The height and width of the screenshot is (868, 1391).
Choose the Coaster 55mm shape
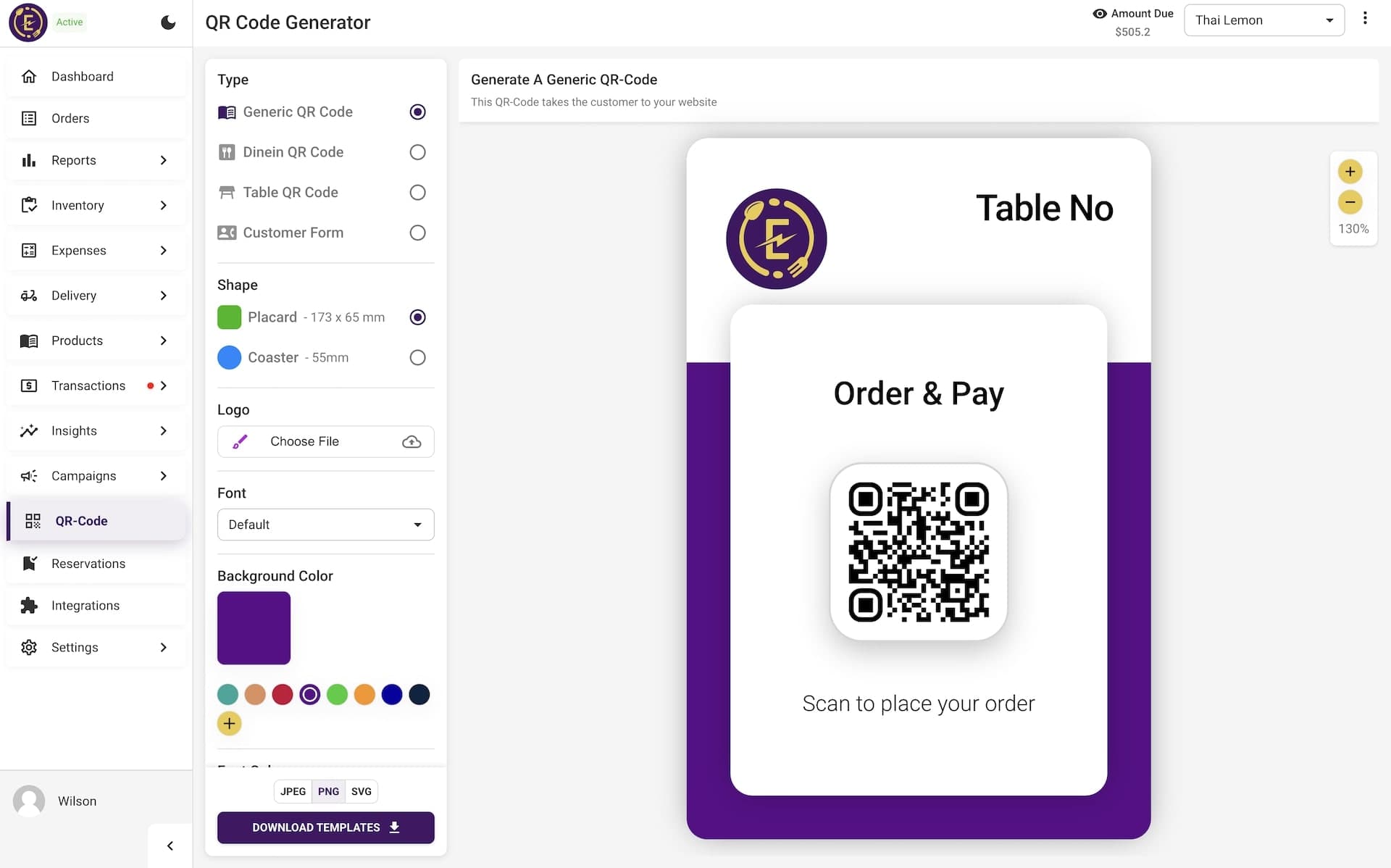tap(417, 358)
